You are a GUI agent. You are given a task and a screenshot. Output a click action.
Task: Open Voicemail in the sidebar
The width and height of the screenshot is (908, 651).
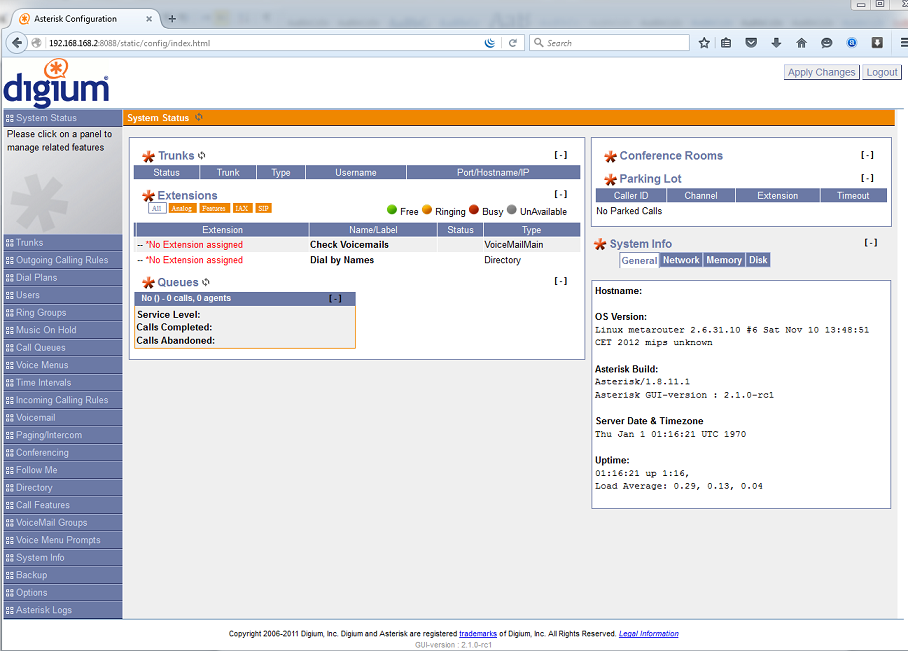coord(63,418)
